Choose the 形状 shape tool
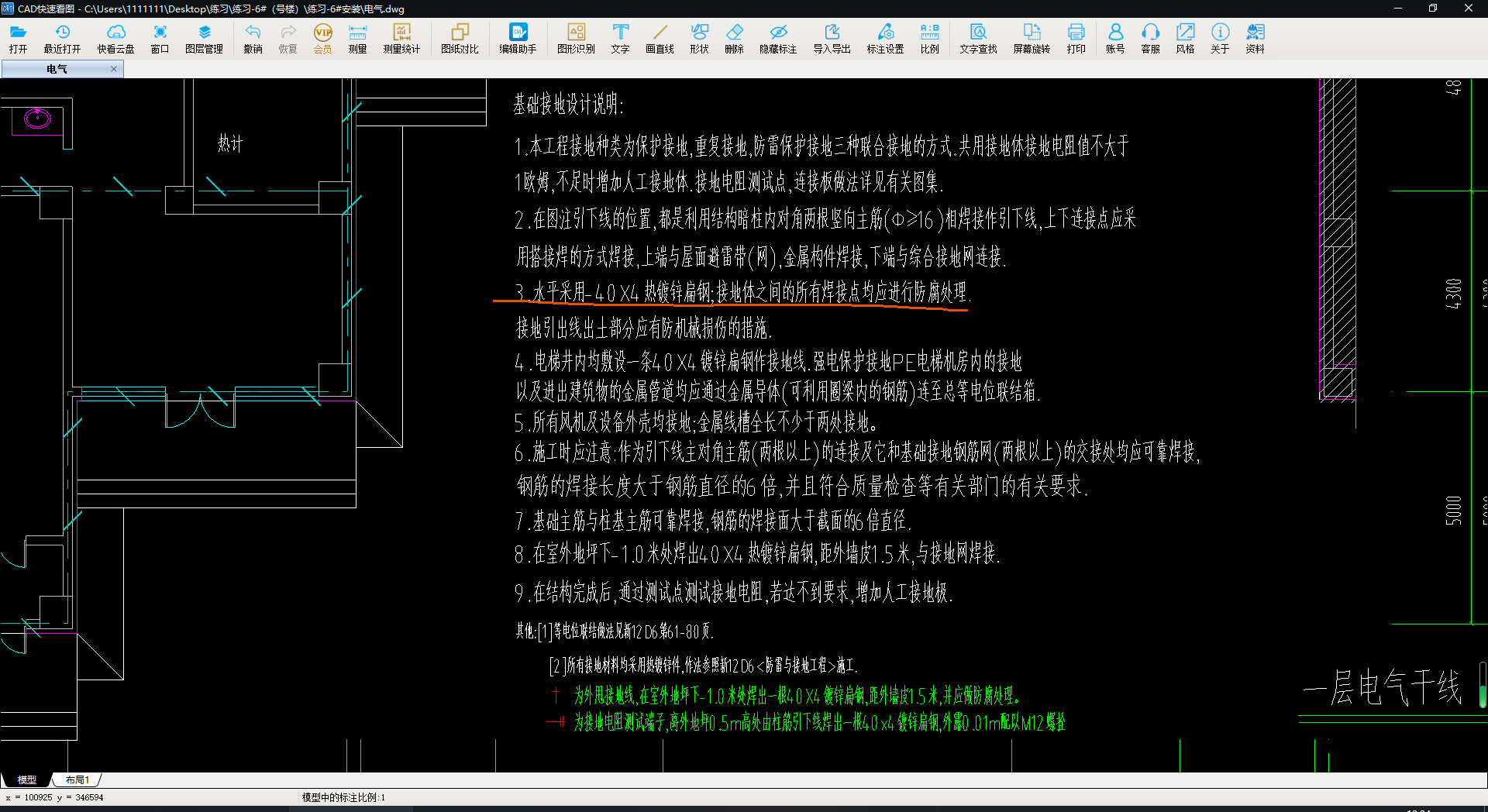1488x812 pixels. coord(699,38)
